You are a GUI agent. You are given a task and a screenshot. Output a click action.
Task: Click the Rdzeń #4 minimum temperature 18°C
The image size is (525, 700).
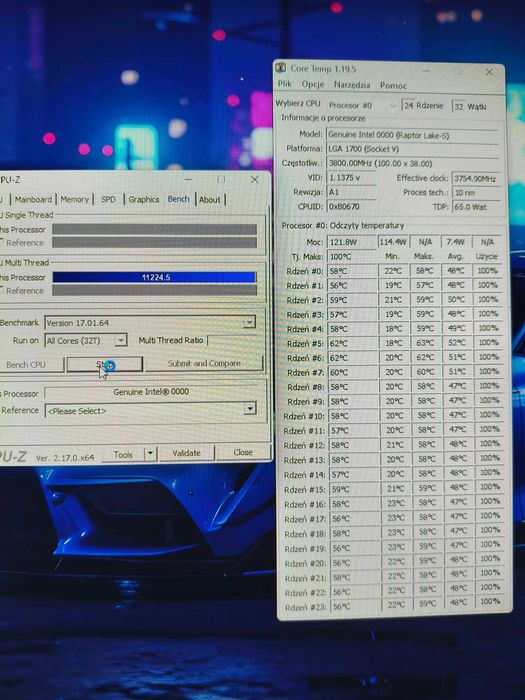pos(394,329)
